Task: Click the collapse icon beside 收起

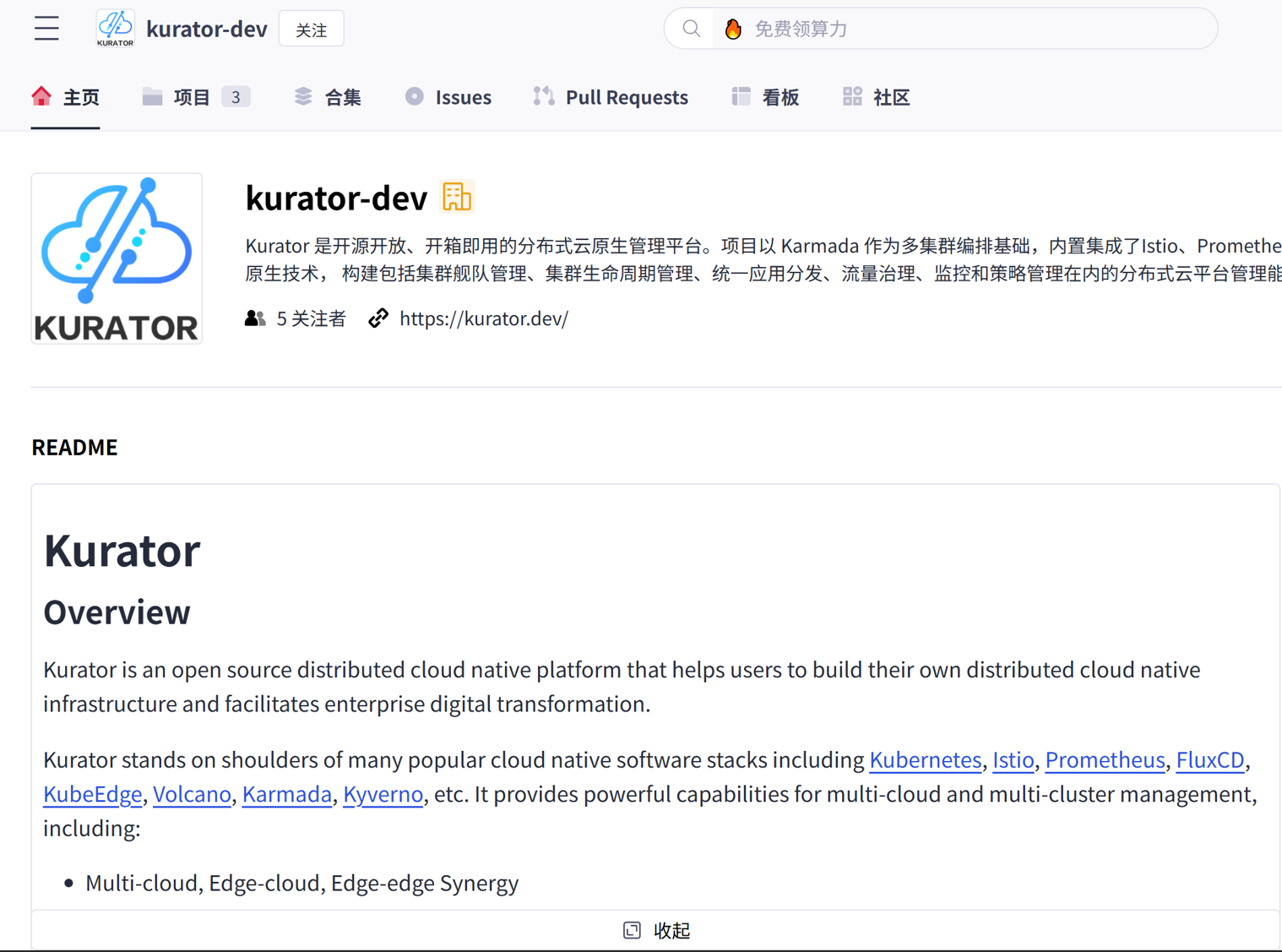Action: (x=632, y=930)
